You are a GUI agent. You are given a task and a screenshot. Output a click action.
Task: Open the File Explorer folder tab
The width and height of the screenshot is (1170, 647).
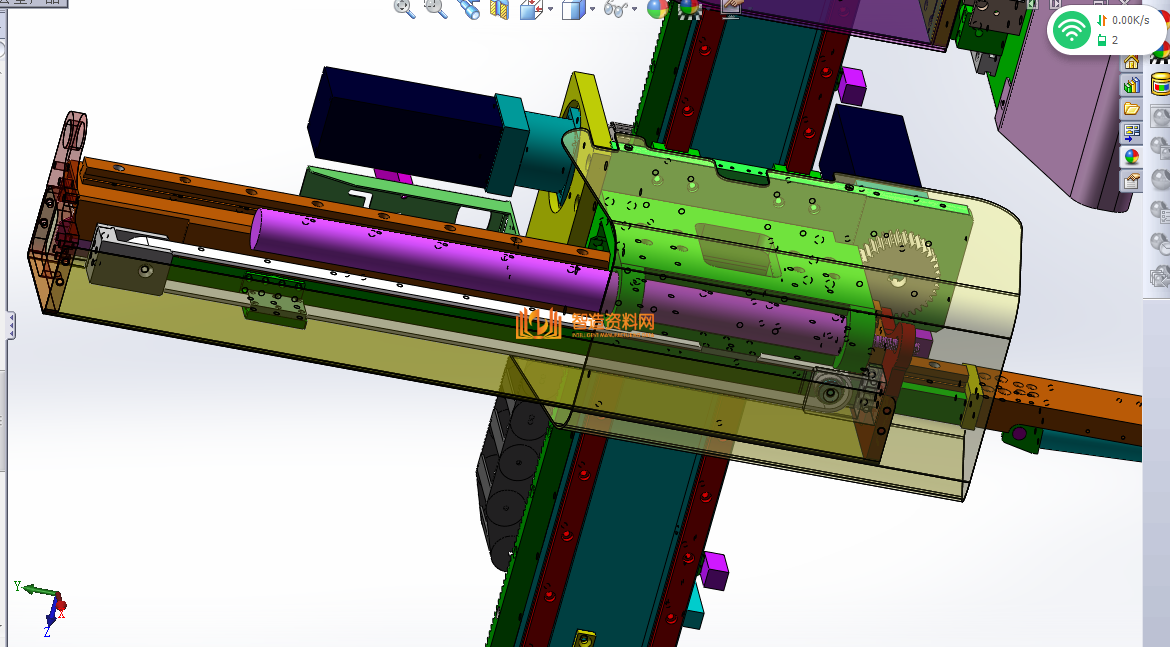click(x=1132, y=108)
